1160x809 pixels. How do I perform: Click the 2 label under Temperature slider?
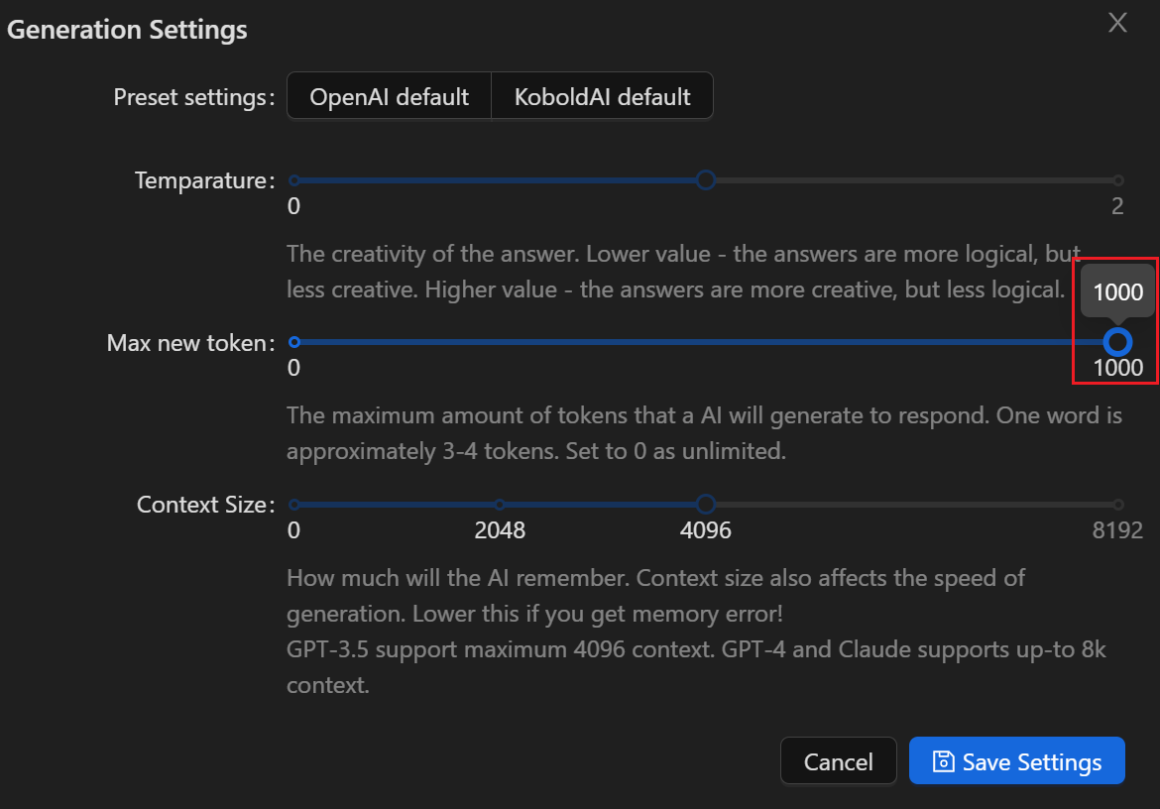(x=1117, y=207)
